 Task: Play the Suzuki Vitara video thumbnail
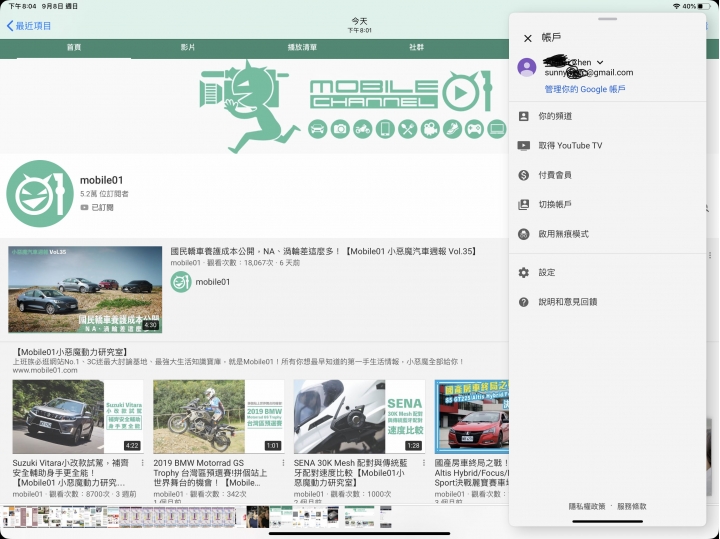pos(78,416)
